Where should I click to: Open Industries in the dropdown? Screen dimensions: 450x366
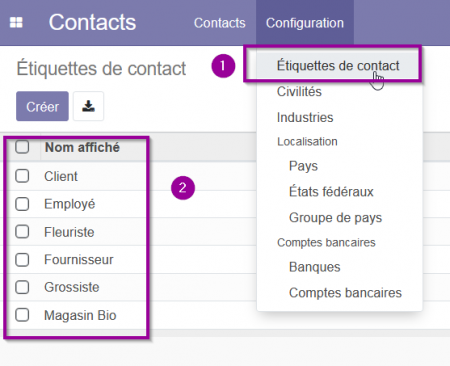[x=305, y=117]
